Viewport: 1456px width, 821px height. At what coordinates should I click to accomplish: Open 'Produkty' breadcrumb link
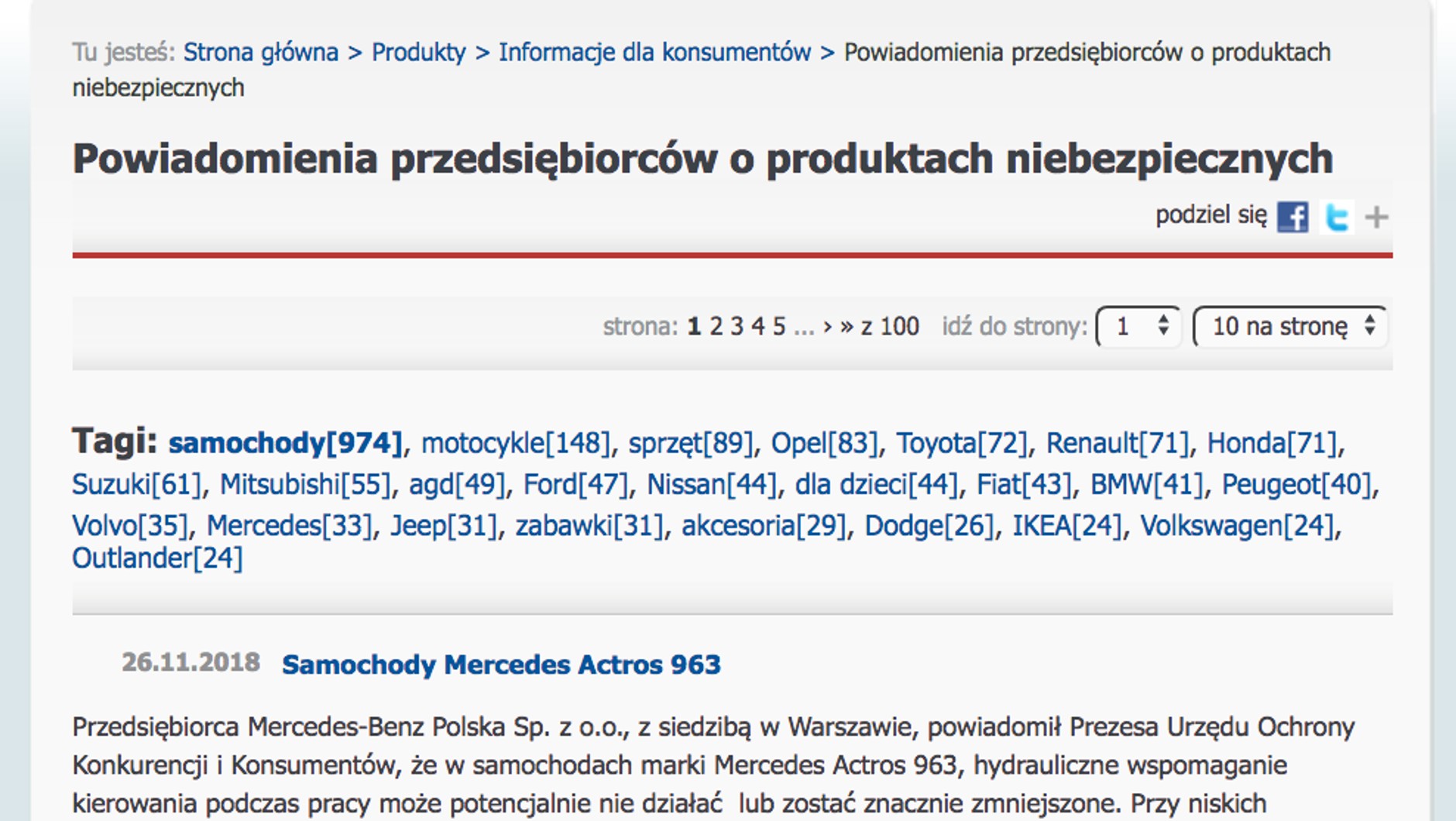418,53
